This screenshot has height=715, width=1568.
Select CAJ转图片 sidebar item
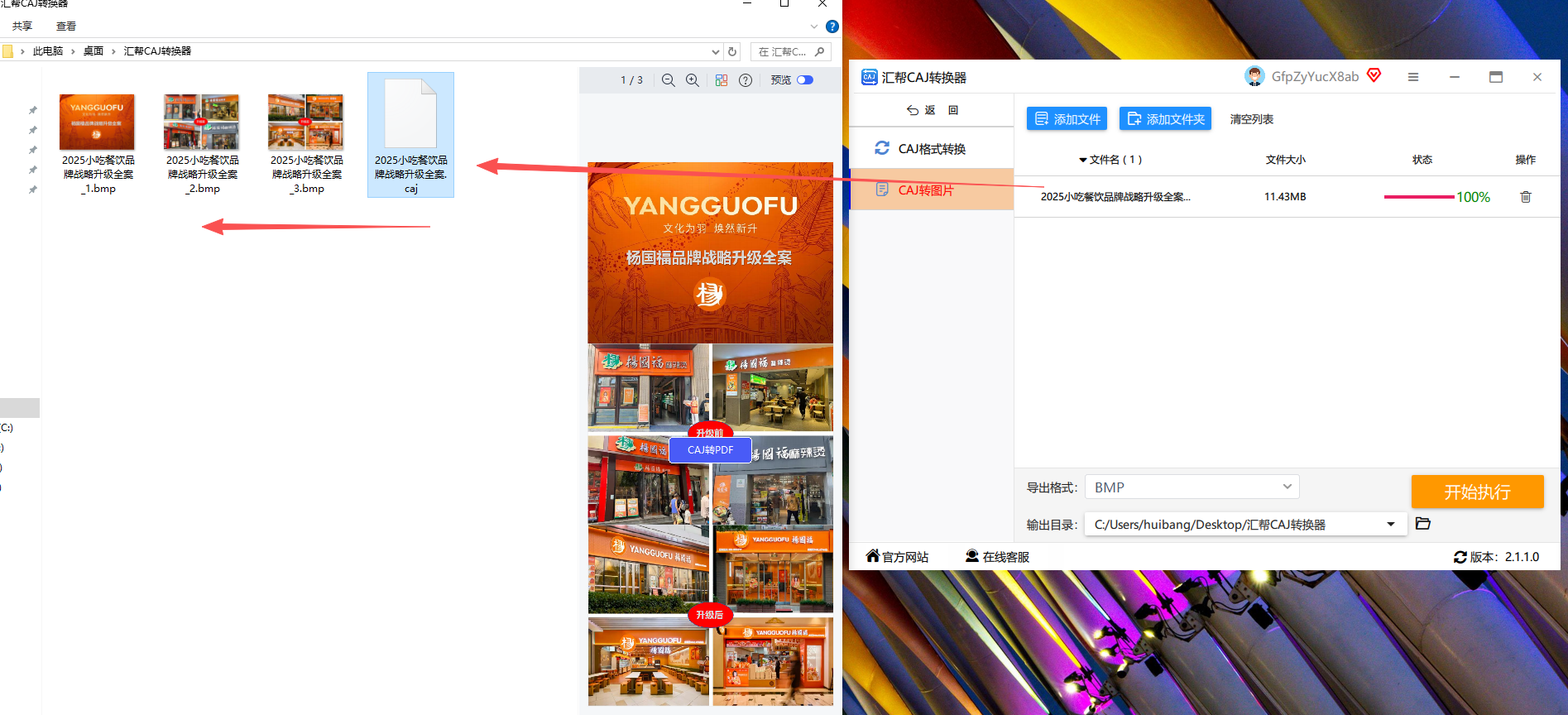coord(932,190)
